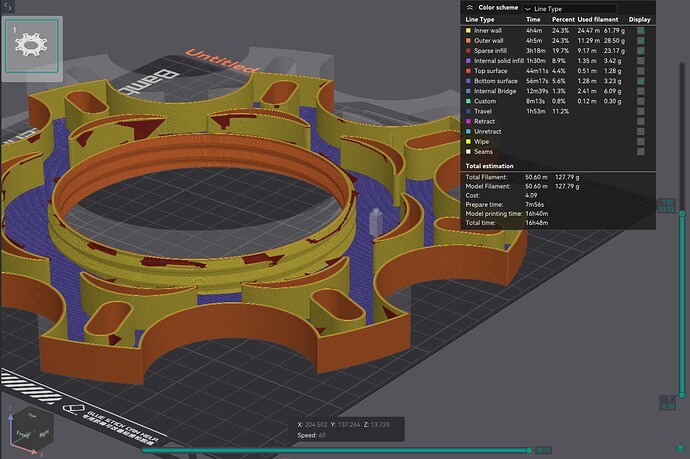Click the layer count label '170 13.72'
Viewport: 690px width, 459px height.
(x=667, y=206)
